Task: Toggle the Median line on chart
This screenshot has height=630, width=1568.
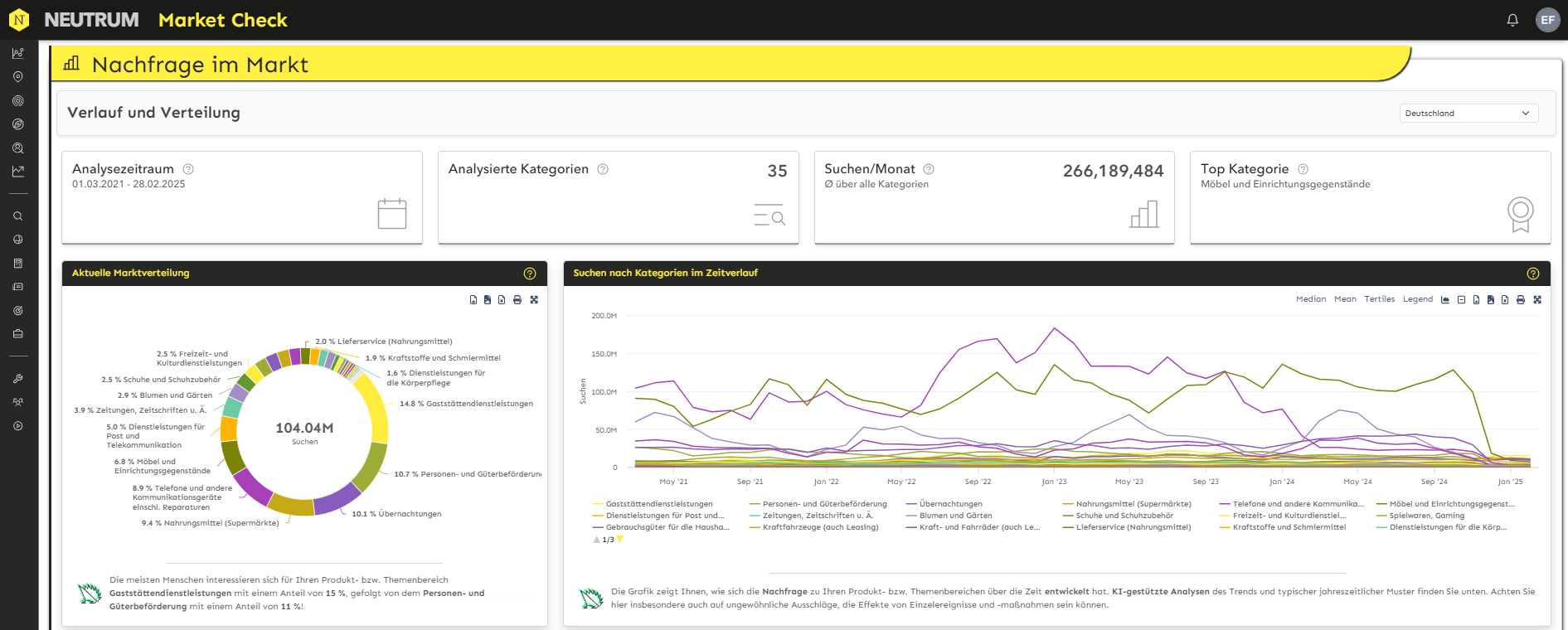Action: point(1310,299)
